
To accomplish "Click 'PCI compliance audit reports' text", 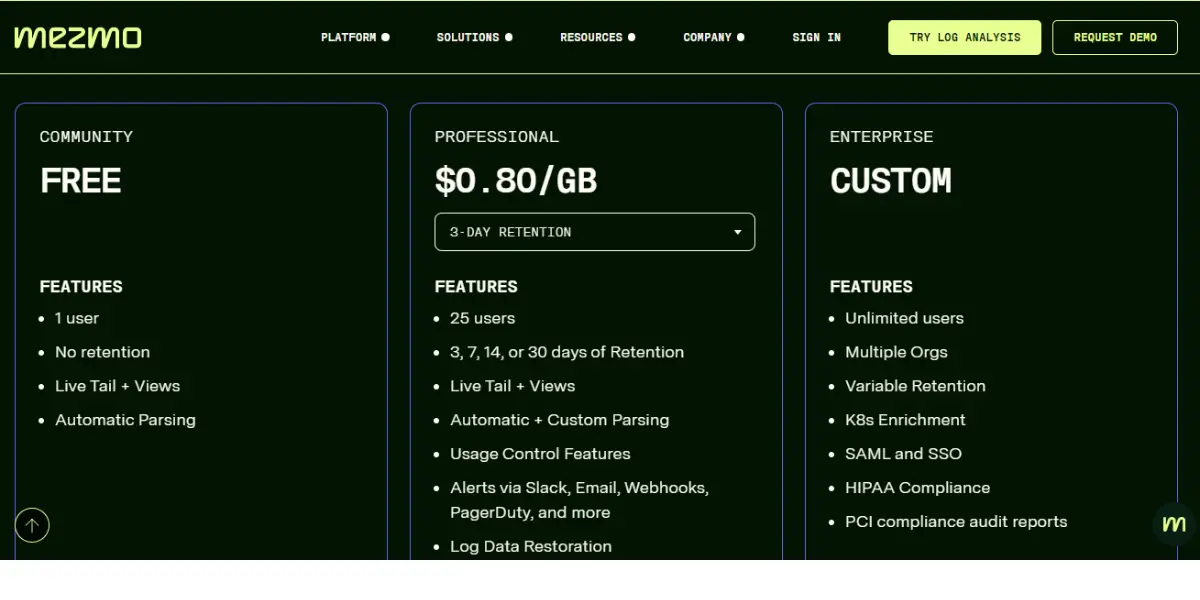I will pos(957,522).
